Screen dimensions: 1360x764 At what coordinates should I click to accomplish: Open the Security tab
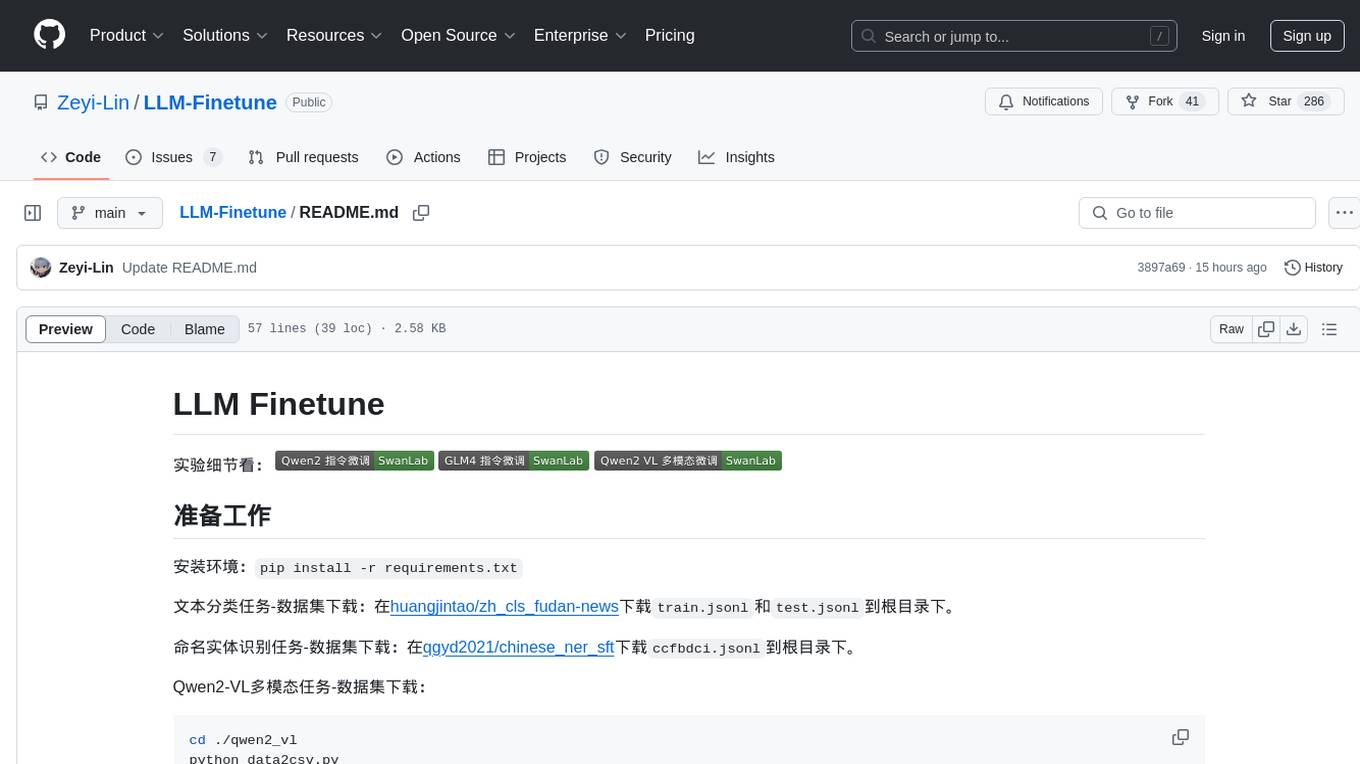point(632,157)
